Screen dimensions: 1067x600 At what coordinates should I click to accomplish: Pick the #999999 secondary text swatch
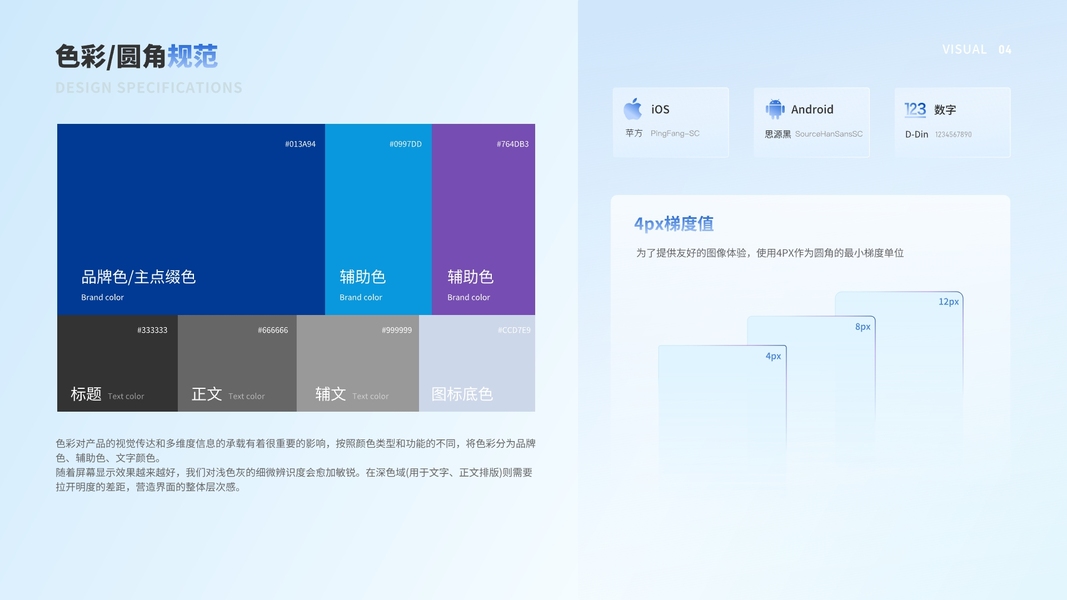point(358,363)
